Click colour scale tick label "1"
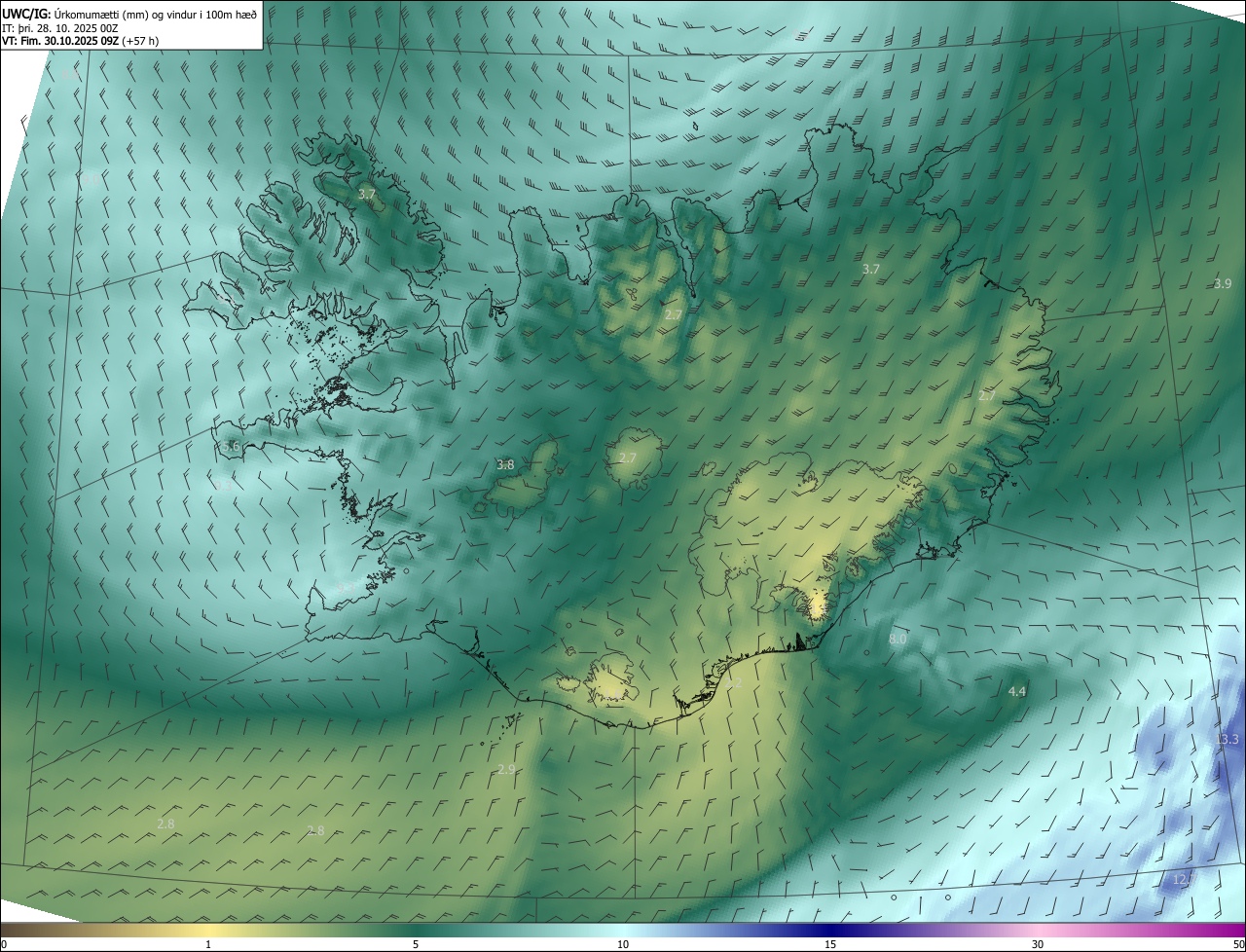The width and height of the screenshot is (1246, 952). [208, 944]
